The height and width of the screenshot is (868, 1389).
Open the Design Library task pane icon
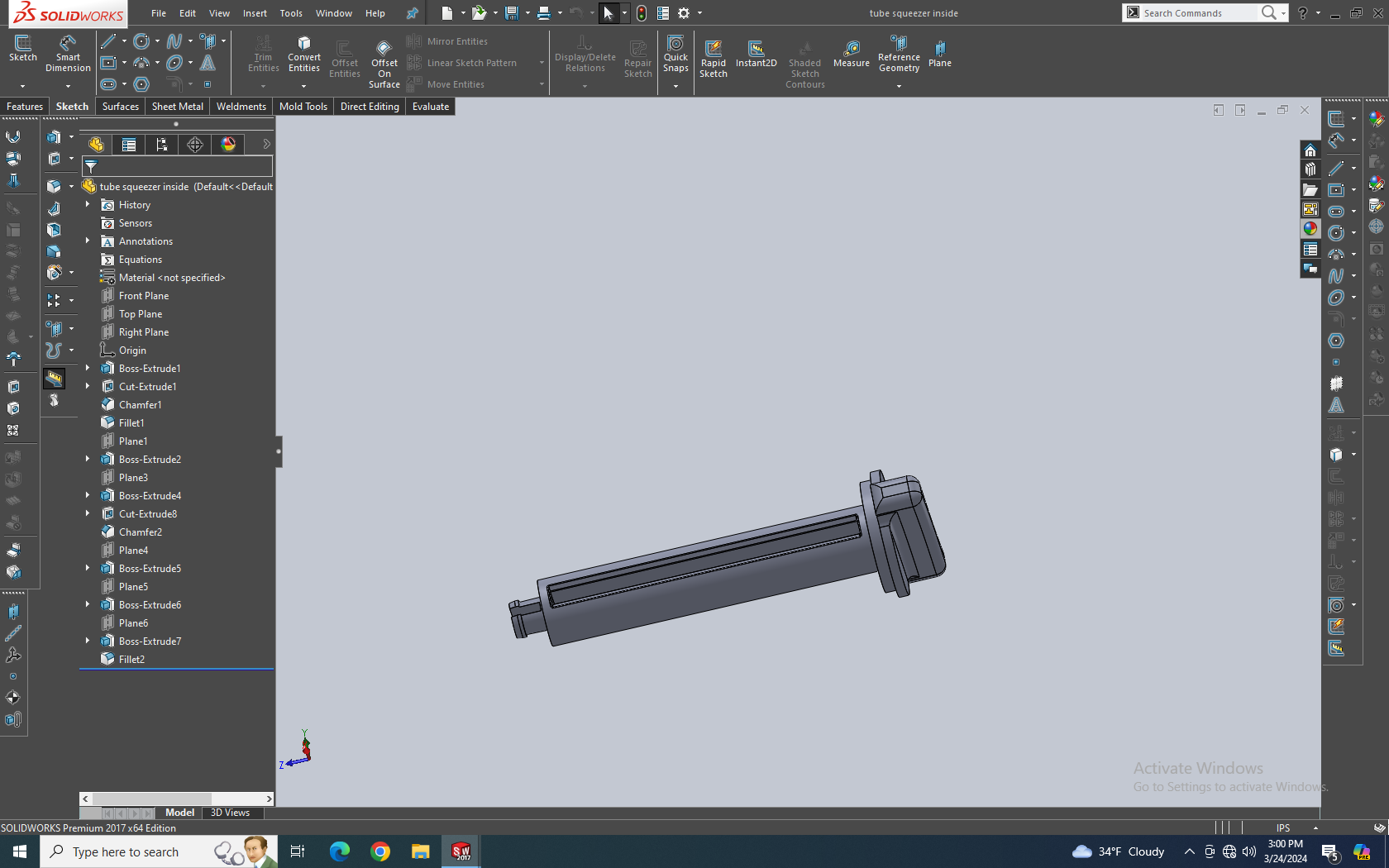1310,169
